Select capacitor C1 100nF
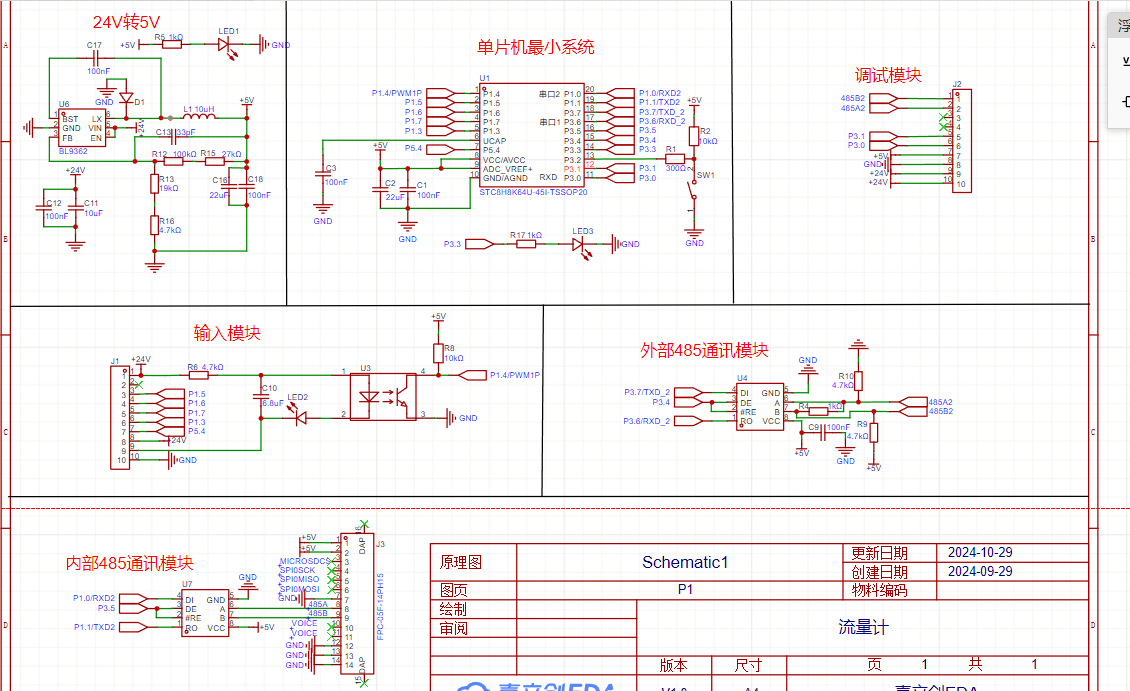1130x691 pixels. coord(408,190)
